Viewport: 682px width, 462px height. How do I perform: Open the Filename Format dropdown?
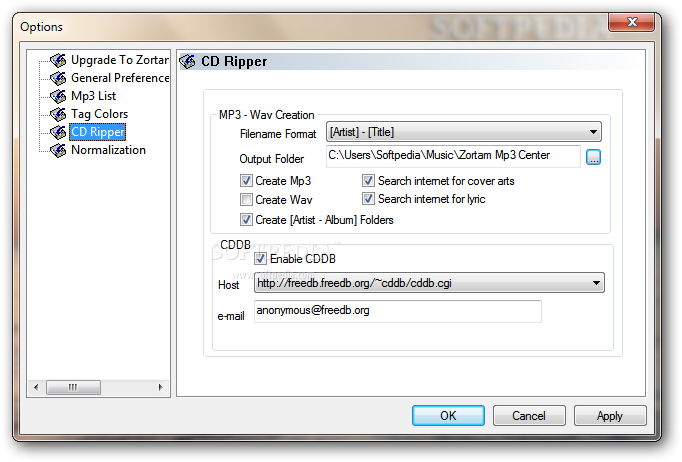click(x=464, y=132)
